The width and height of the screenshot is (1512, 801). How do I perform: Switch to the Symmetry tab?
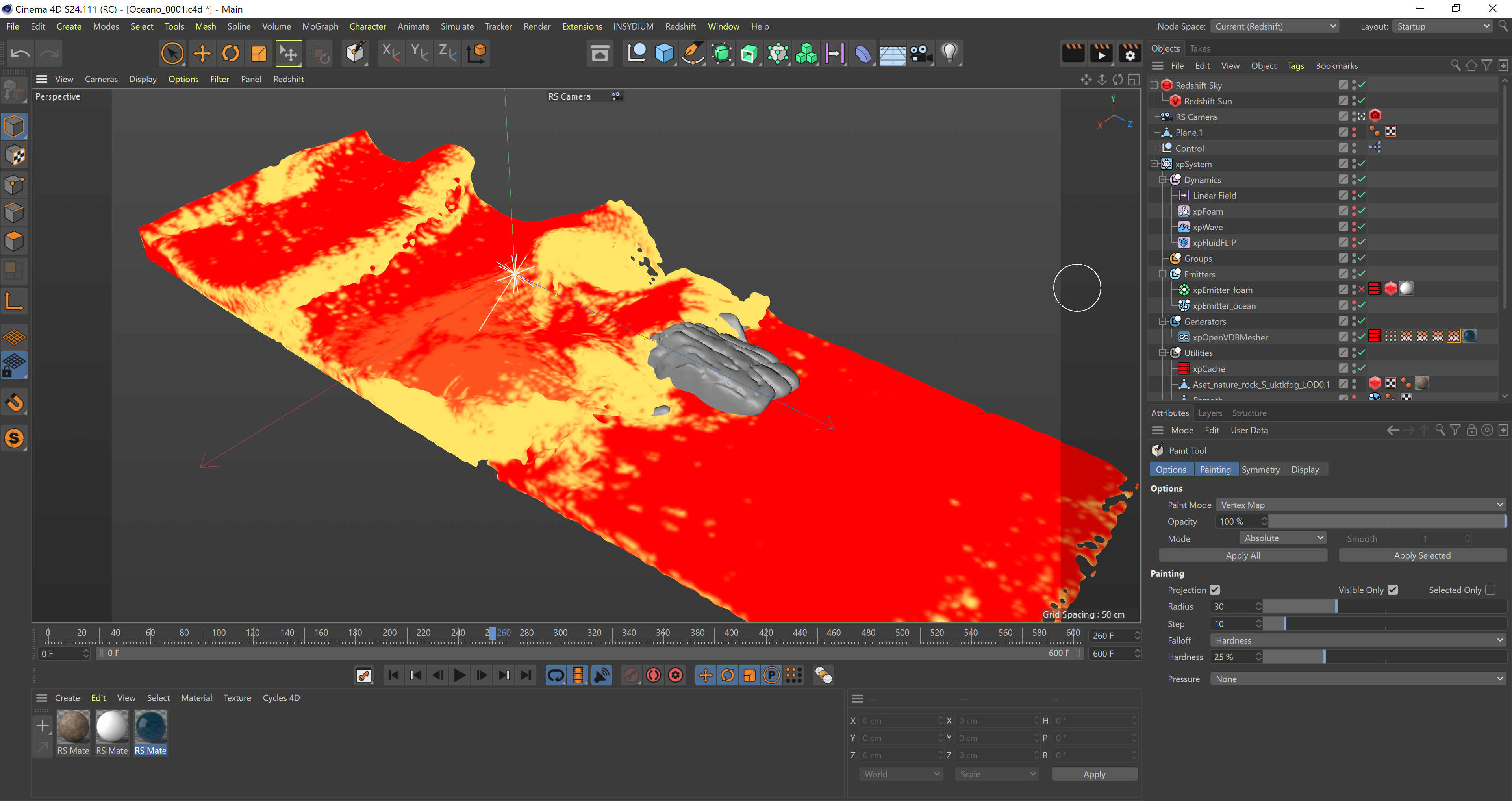[1260, 470]
